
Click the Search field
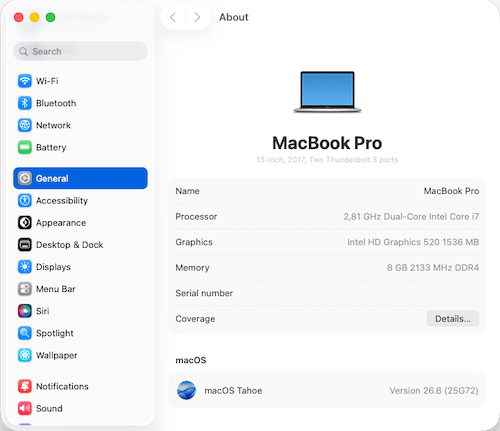[80, 51]
